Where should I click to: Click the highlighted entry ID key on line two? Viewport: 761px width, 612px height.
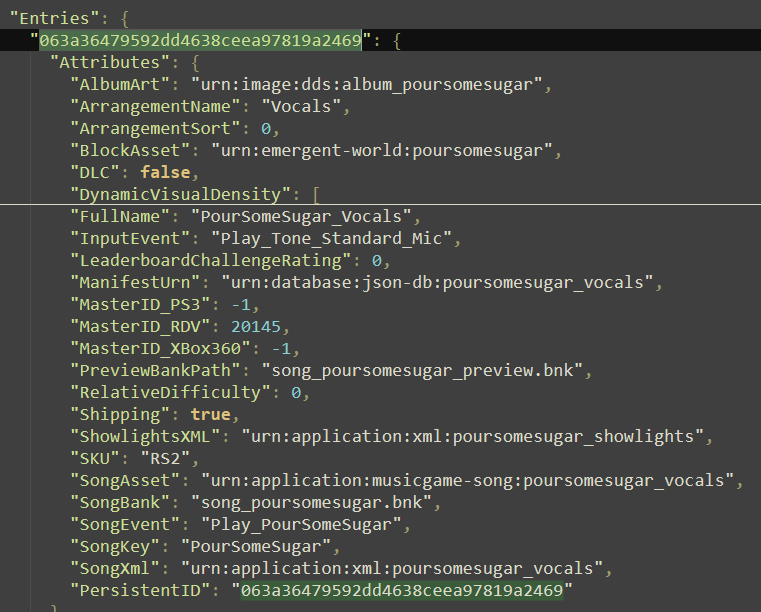pyautogui.click(x=200, y=41)
